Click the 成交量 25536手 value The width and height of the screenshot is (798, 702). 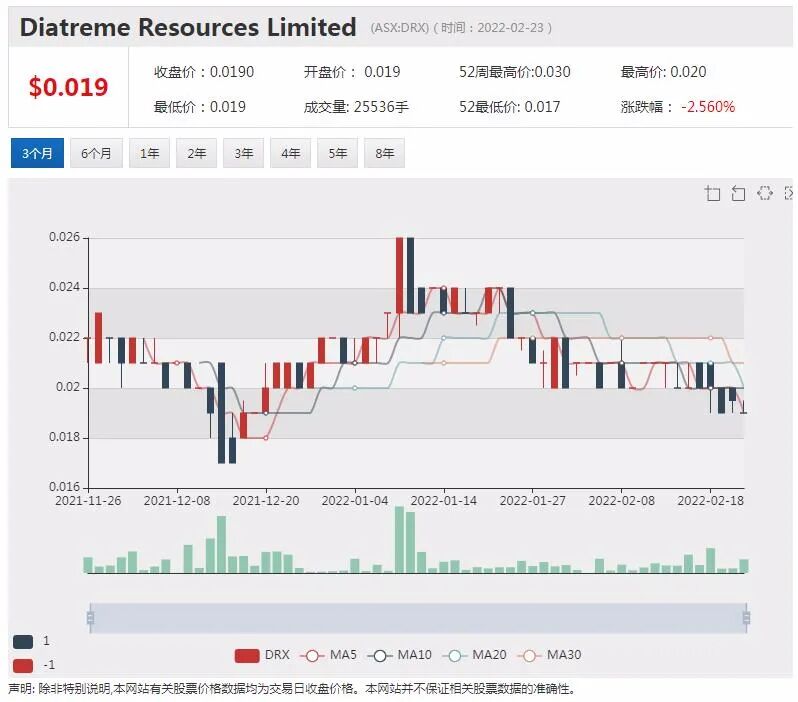click(x=356, y=107)
